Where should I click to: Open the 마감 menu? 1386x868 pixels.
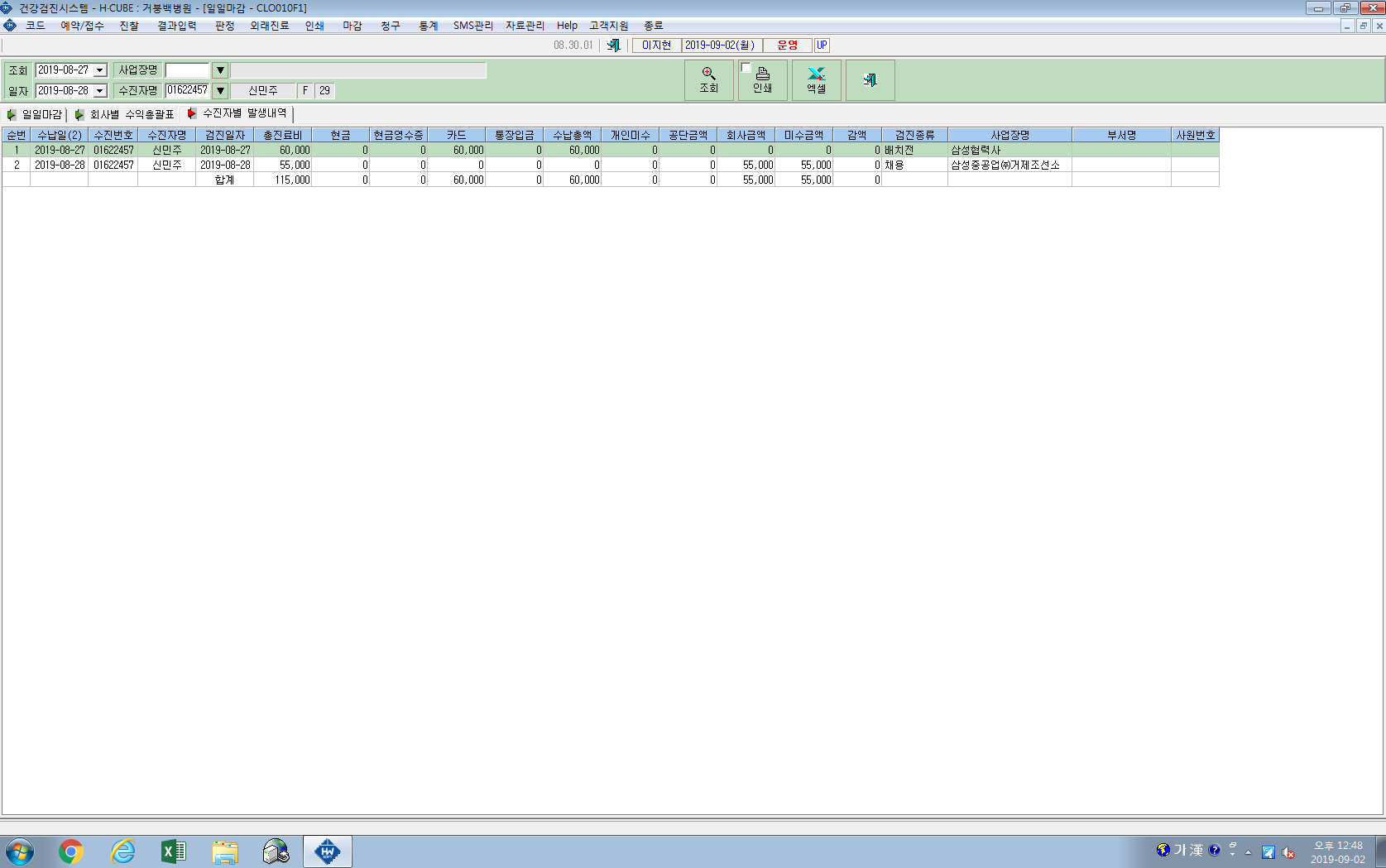pyautogui.click(x=352, y=26)
